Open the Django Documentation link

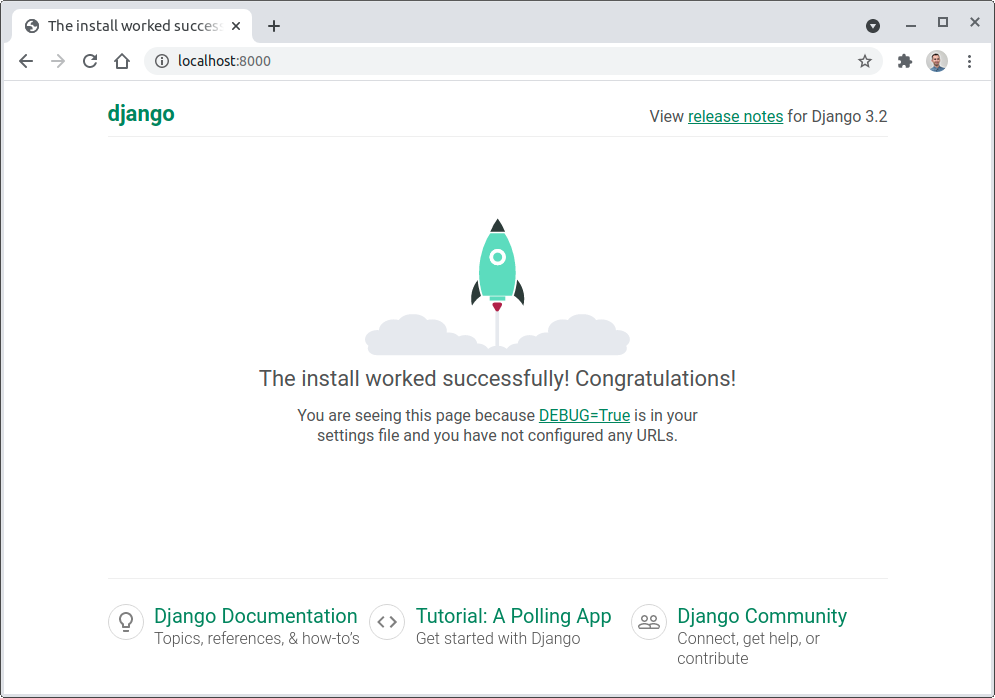click(256, 616)
